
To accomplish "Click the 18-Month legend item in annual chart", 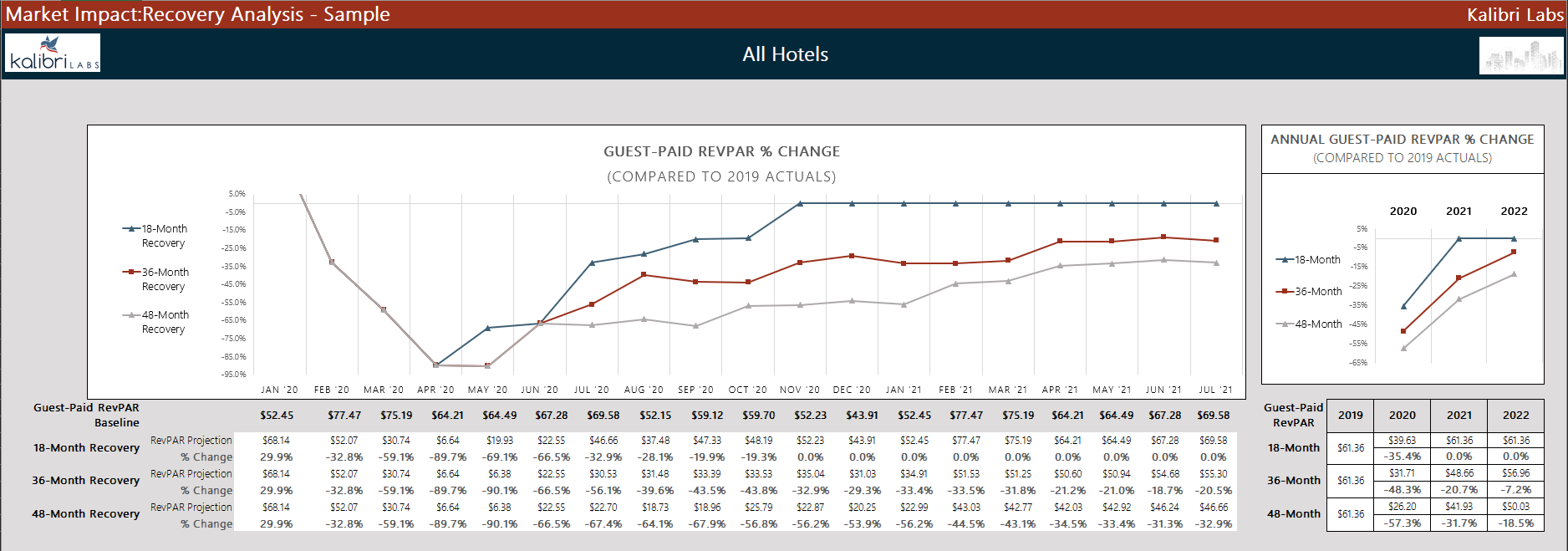I will pos(1308,260).
